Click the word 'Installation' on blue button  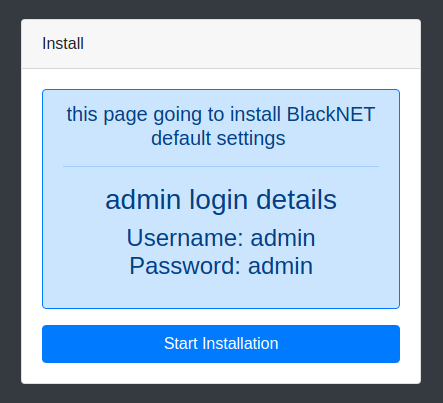[x=240, y=344]
